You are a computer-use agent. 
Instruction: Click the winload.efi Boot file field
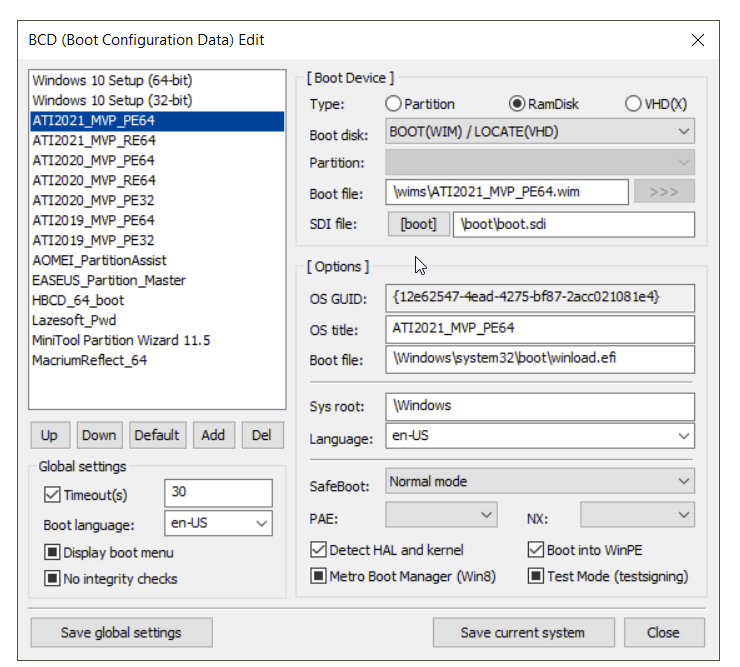(x=540, y=359)
